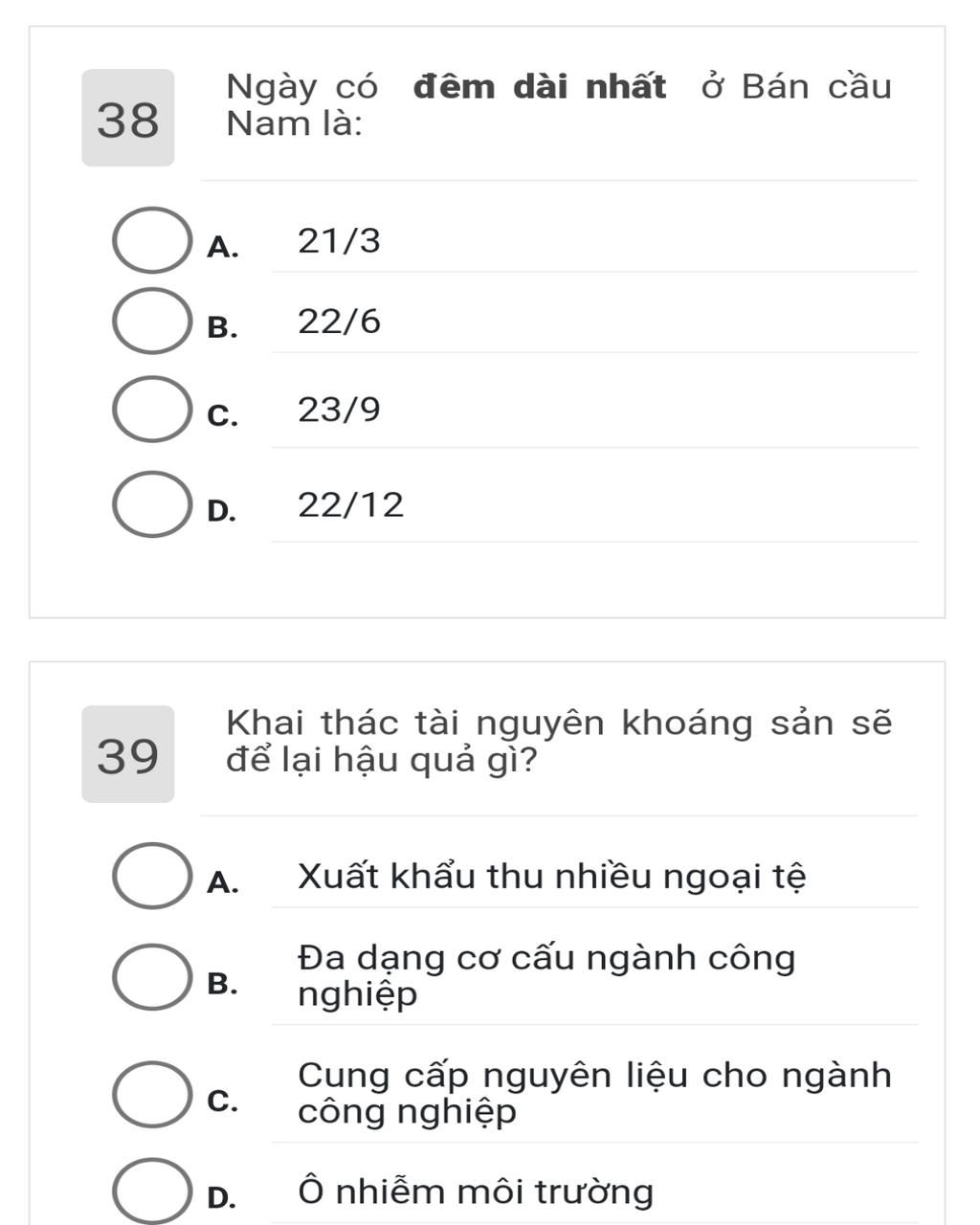
Task: Click the '23/9' answer text
Action: click(339, 410)
